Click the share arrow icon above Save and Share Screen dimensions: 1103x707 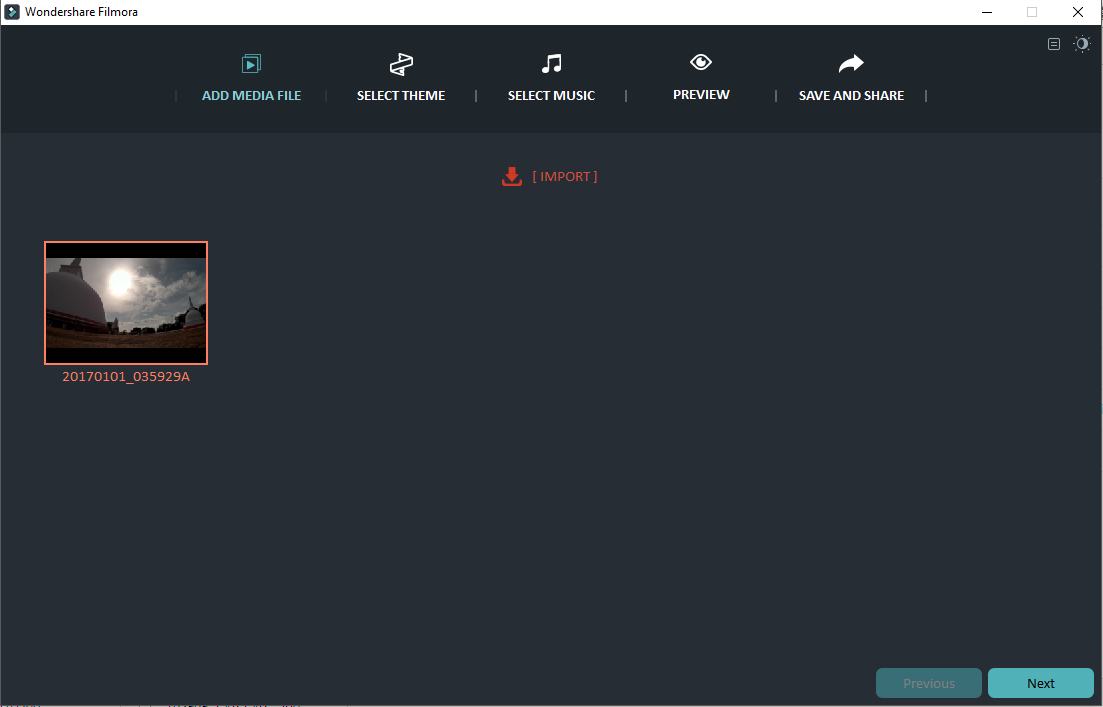click(850, 62)
